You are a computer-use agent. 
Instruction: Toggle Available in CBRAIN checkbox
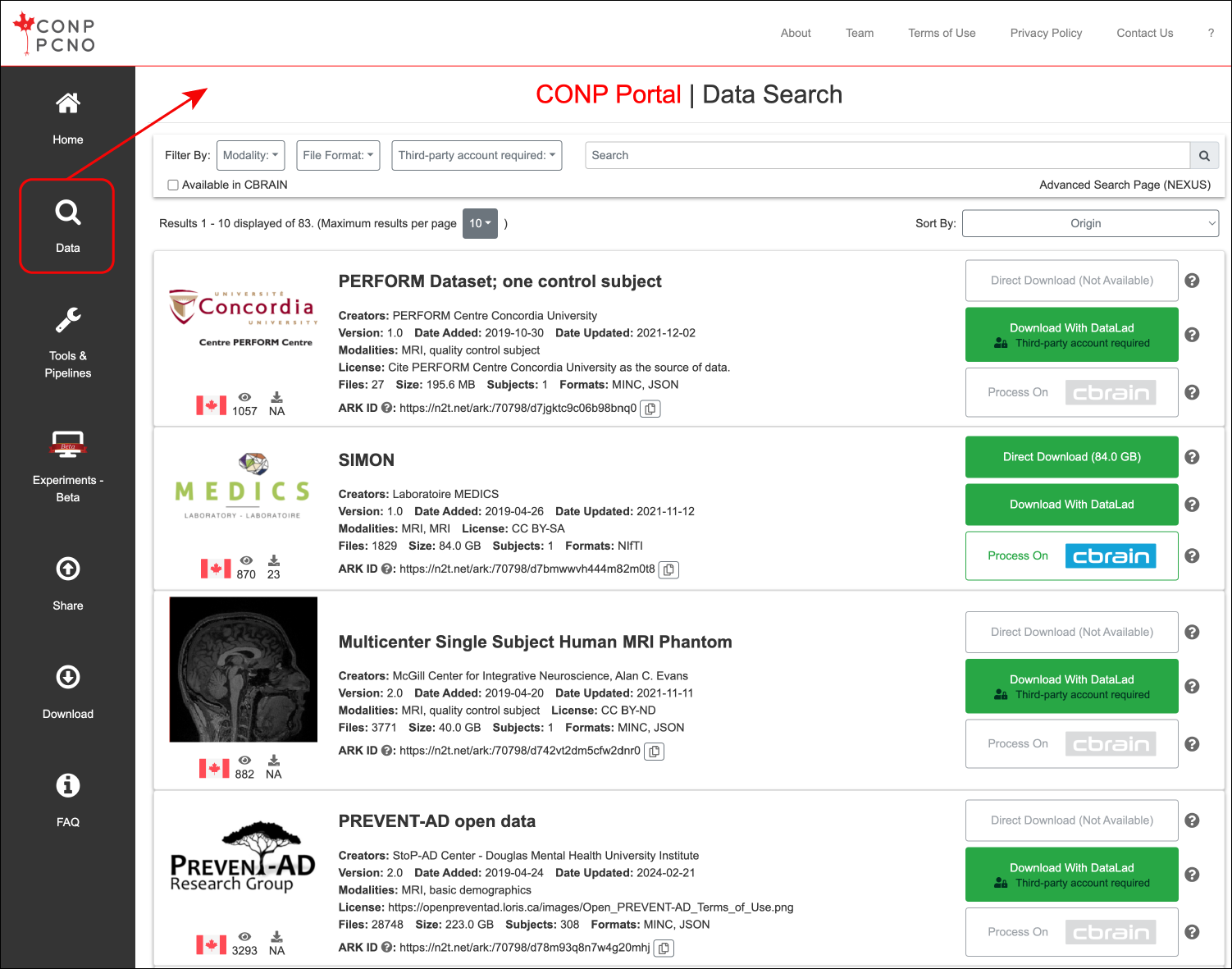pyautogui.click(x=173, y=185)
